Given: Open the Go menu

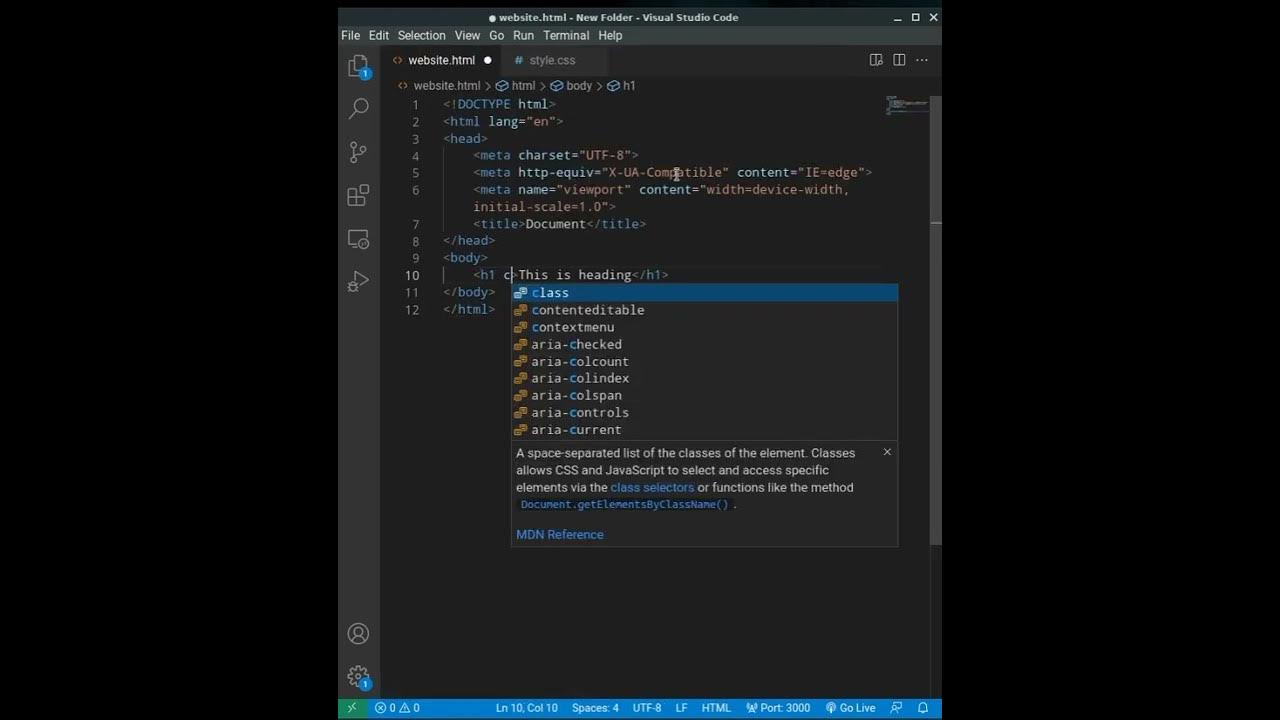Looking at the screenshot, I should click(496, 35).
